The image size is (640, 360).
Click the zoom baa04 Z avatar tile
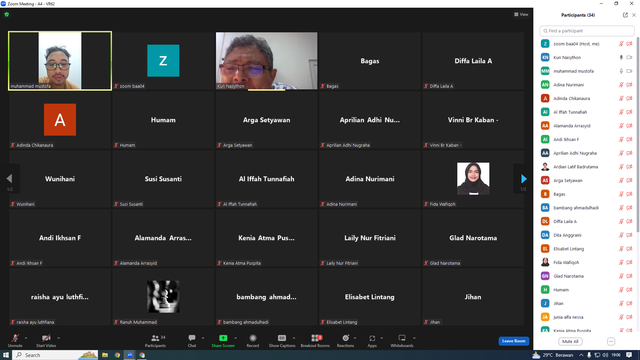point(163,61)
